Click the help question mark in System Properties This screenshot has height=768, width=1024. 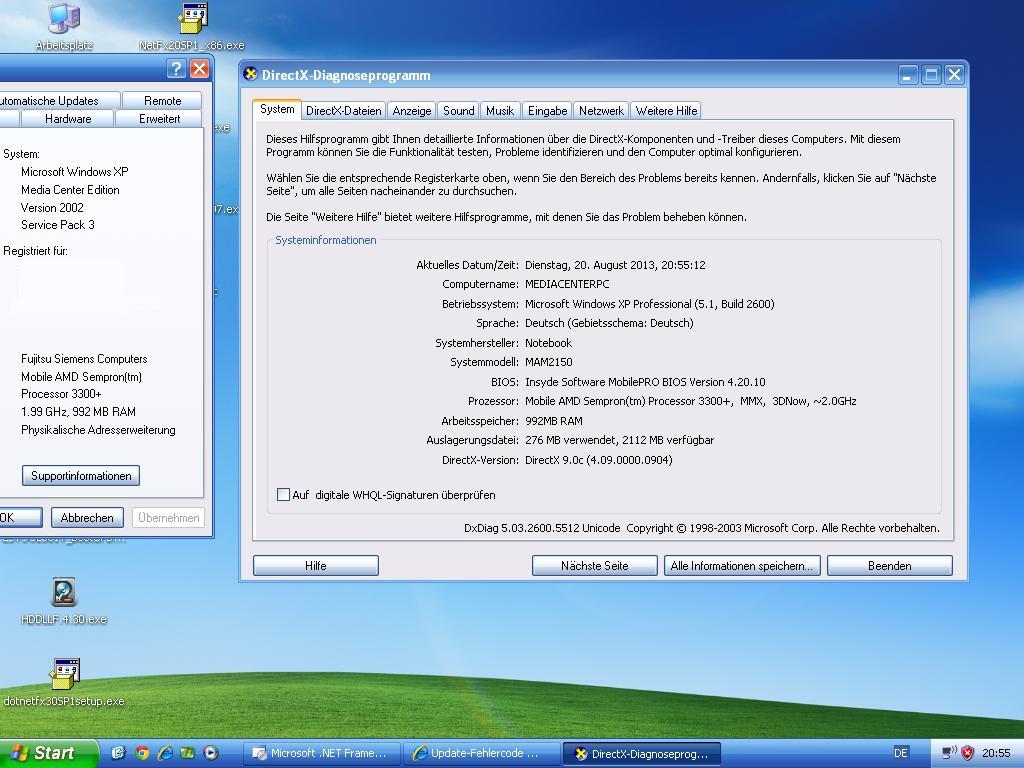pyautogui.click(x=176, y=69)
